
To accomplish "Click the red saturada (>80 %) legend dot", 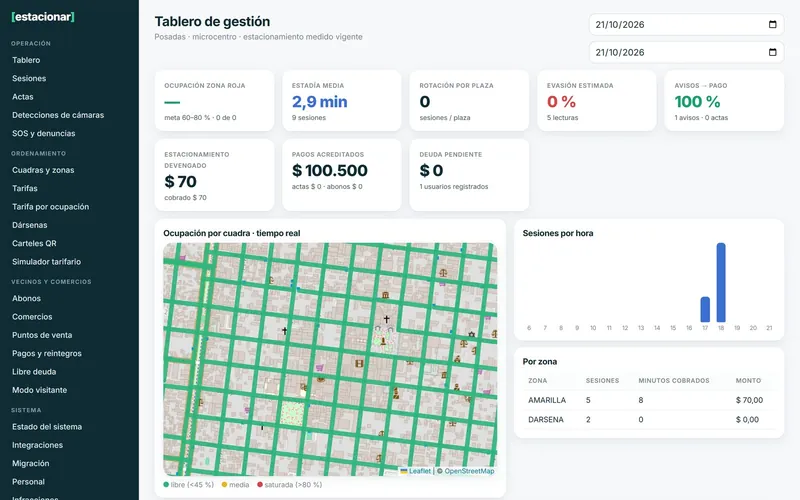I will (x=260, y=485).
